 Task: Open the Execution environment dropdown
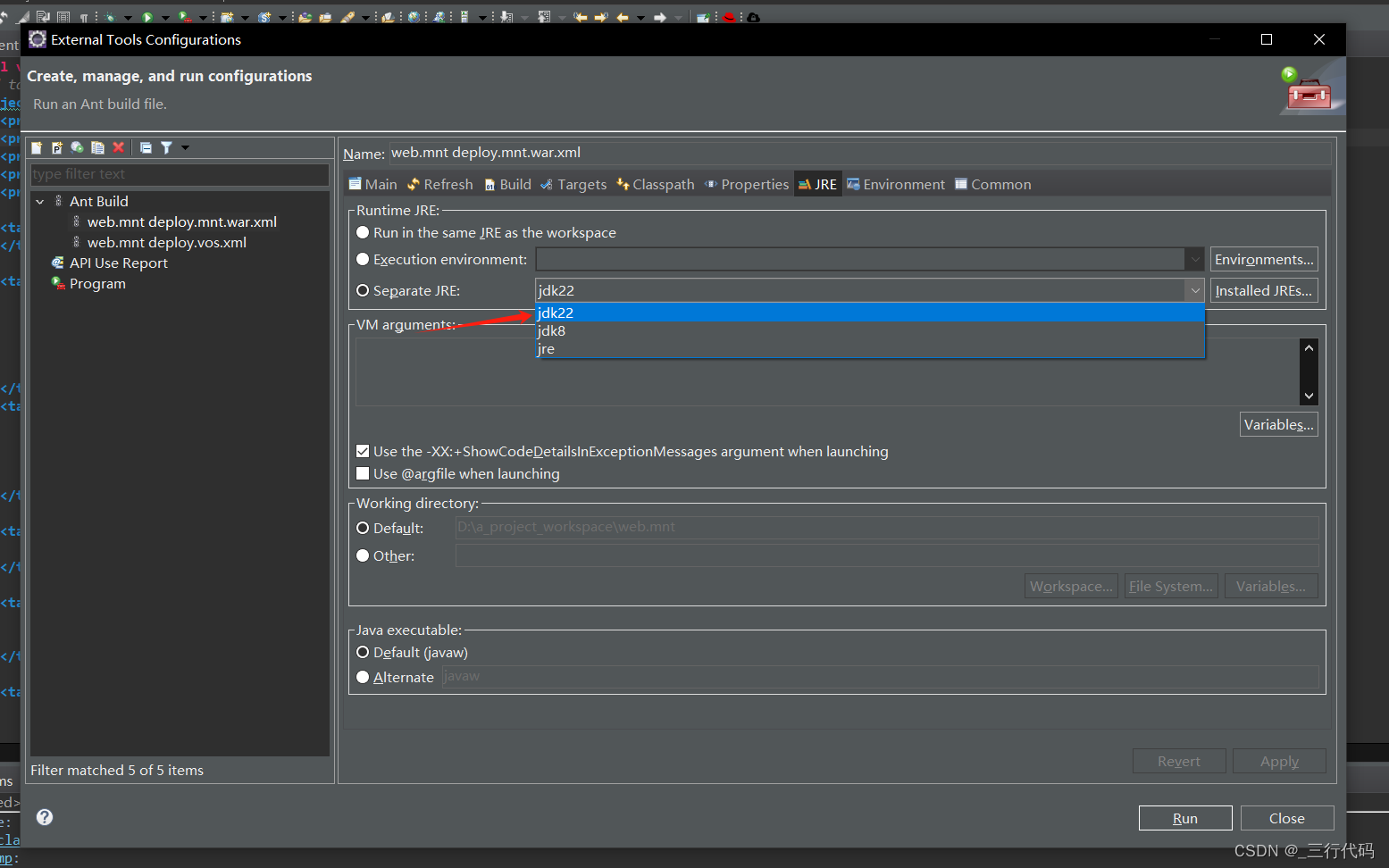[1194, 259]
